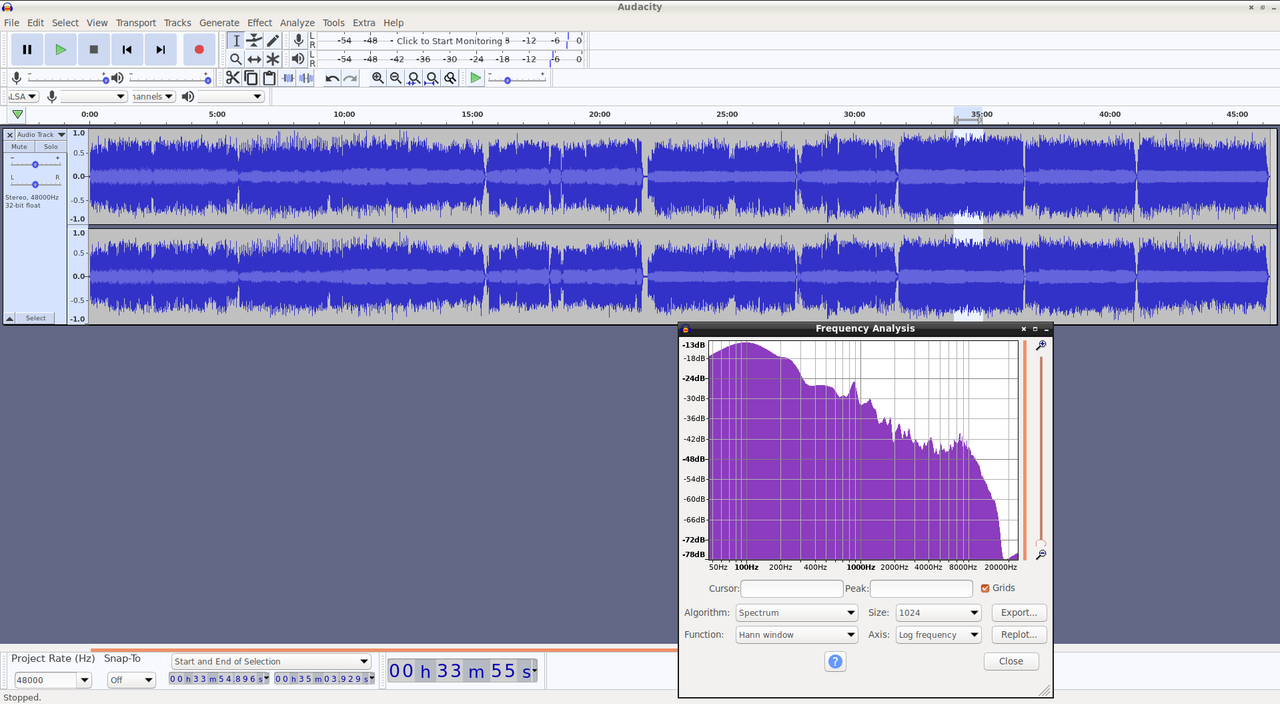Image resolution: width=1280 pixels, height=704 pixels.
Task: Click Fit selection to width icon
Action: [414, 78]
